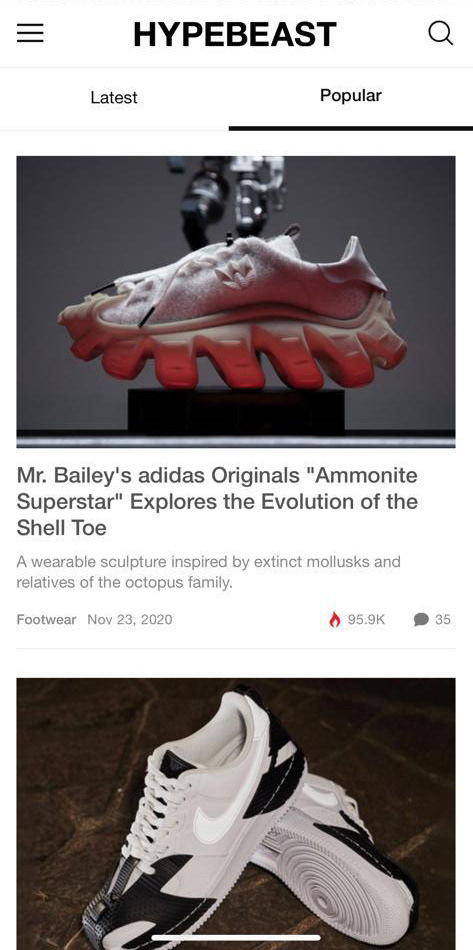The height and width of the screenshot is (950, 473).
Task: Click the Nov 23, 2020 date
Action: pyautogui.click(x=130, y=619)
